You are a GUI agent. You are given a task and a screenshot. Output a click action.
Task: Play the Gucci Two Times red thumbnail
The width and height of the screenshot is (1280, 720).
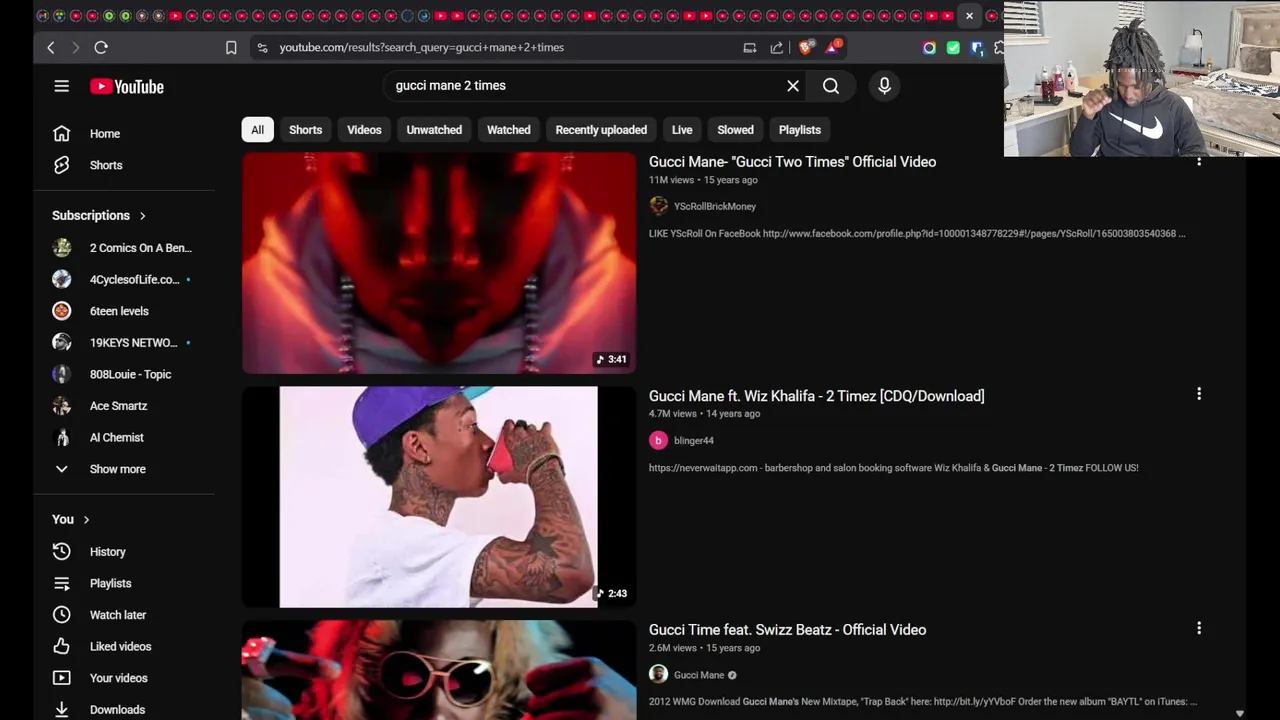coord(438,263)
